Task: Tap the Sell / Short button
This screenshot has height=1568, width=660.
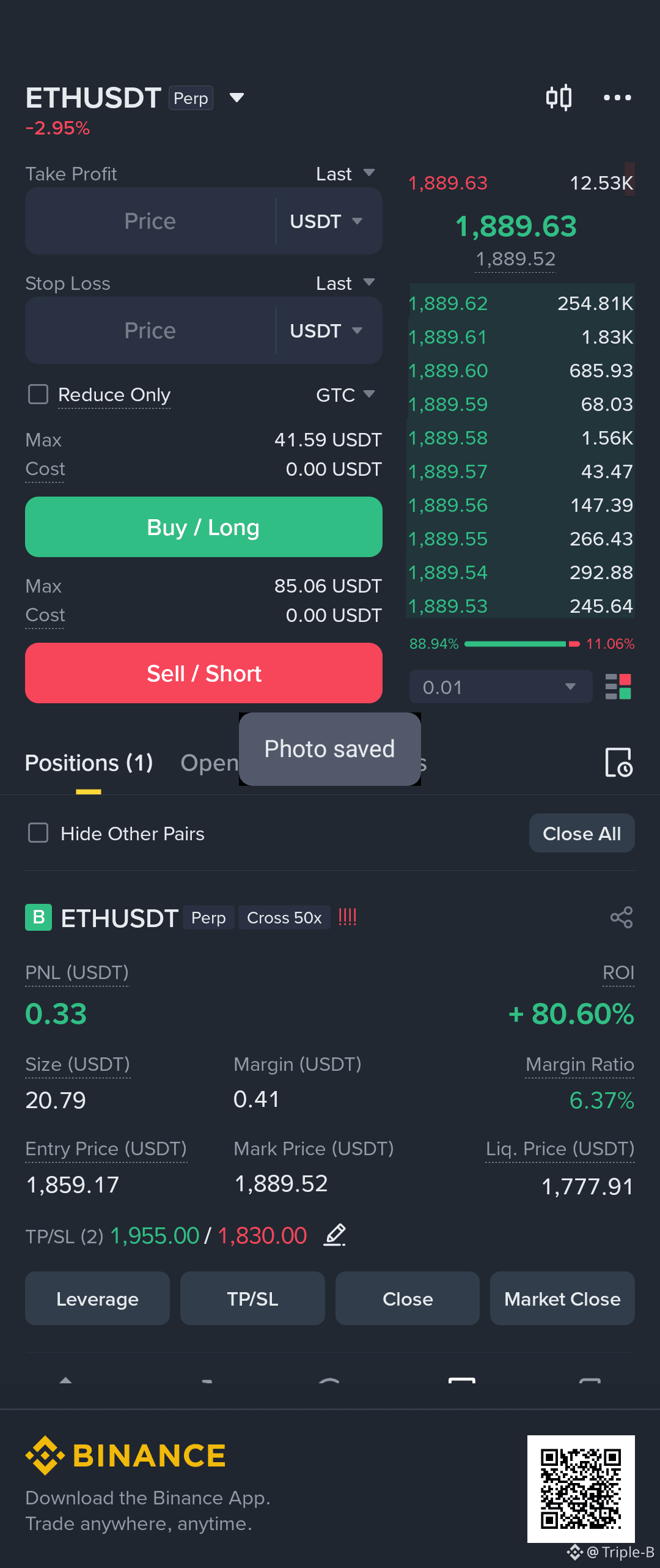Action: 204,673
